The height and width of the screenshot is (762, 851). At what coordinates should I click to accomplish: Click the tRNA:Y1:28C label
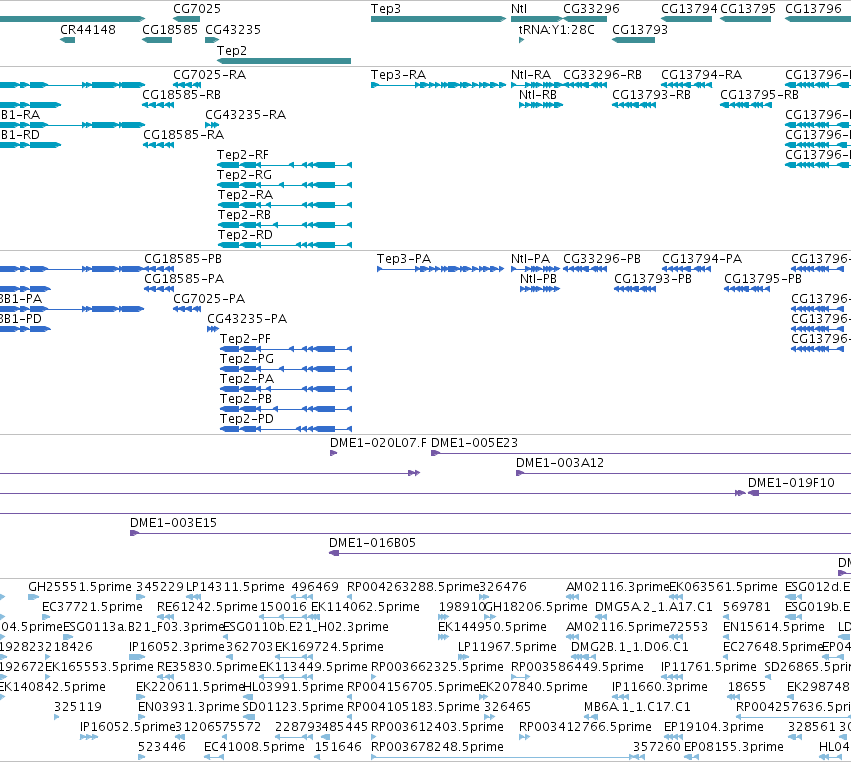556,29
